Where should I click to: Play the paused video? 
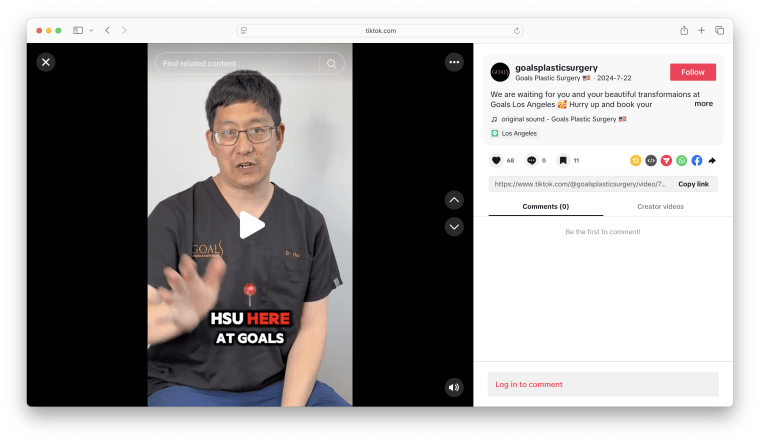pos(251,225)
